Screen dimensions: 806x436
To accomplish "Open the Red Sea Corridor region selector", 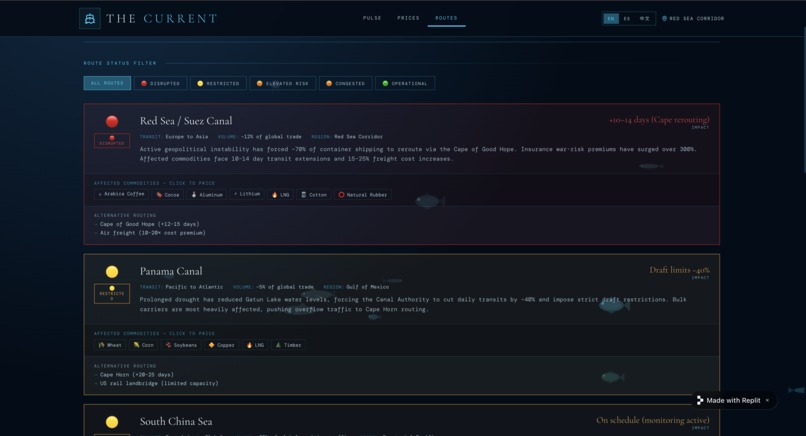I will pos(693,19).
